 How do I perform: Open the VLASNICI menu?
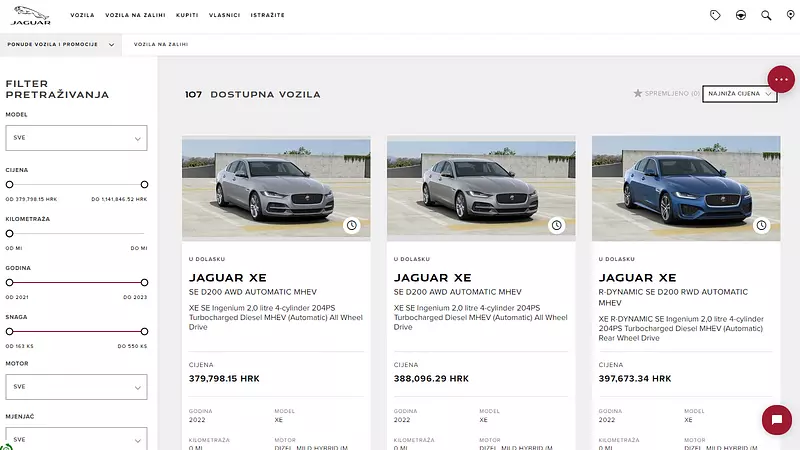(224, 15)
